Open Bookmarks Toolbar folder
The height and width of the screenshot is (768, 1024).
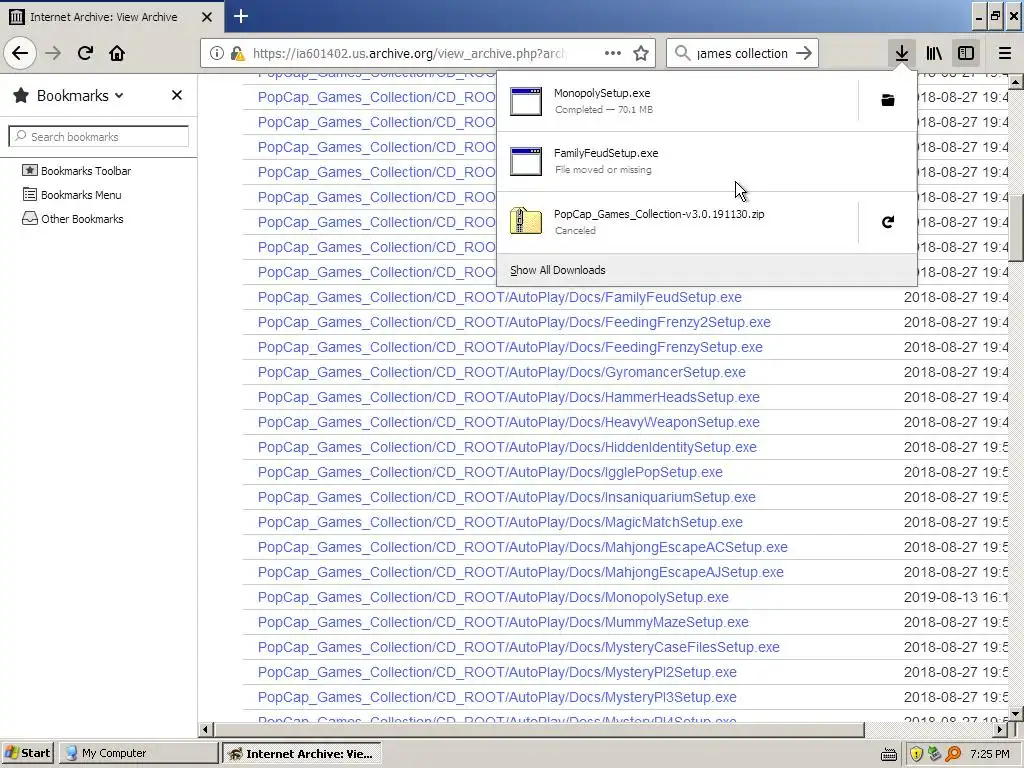pyautogui.click(x=76, y=170)
